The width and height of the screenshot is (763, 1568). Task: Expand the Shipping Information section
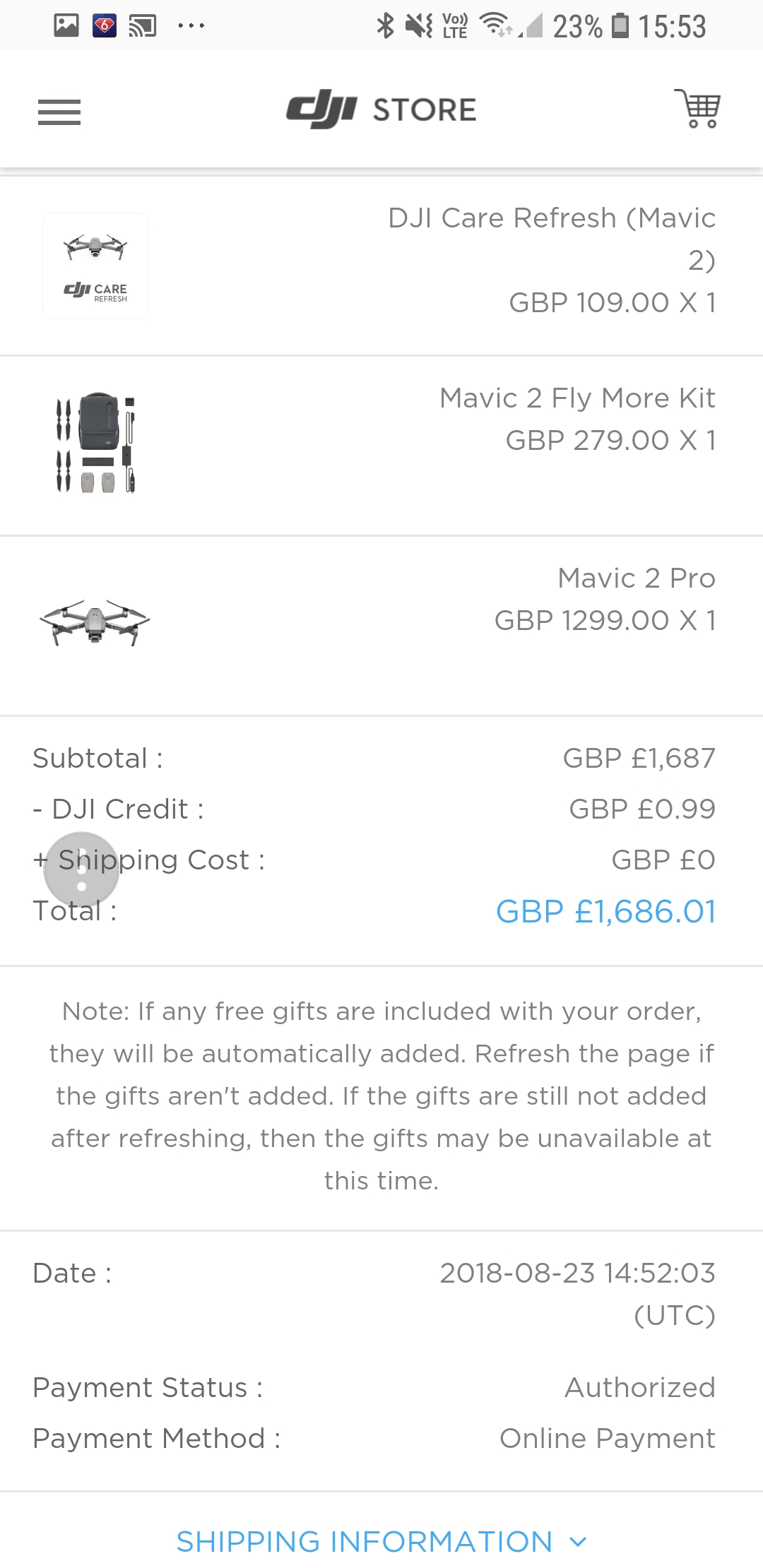click(x=365, y=1541)
